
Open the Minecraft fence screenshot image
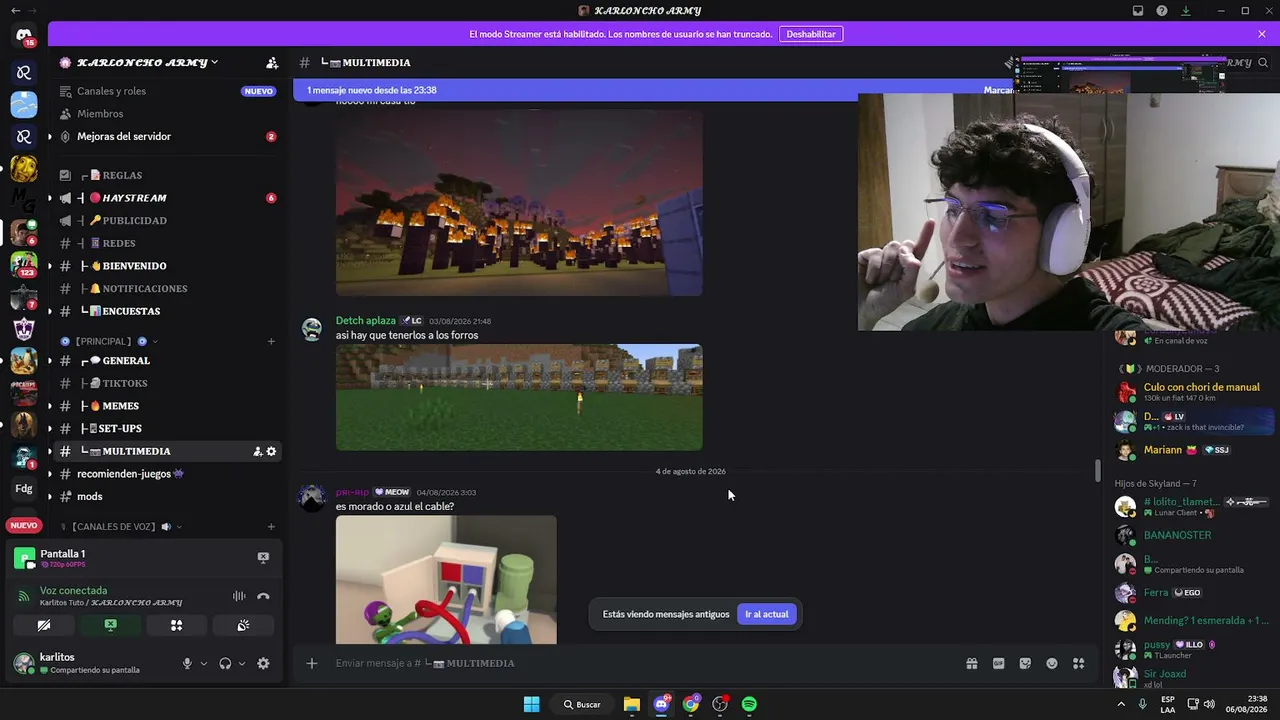519,398
